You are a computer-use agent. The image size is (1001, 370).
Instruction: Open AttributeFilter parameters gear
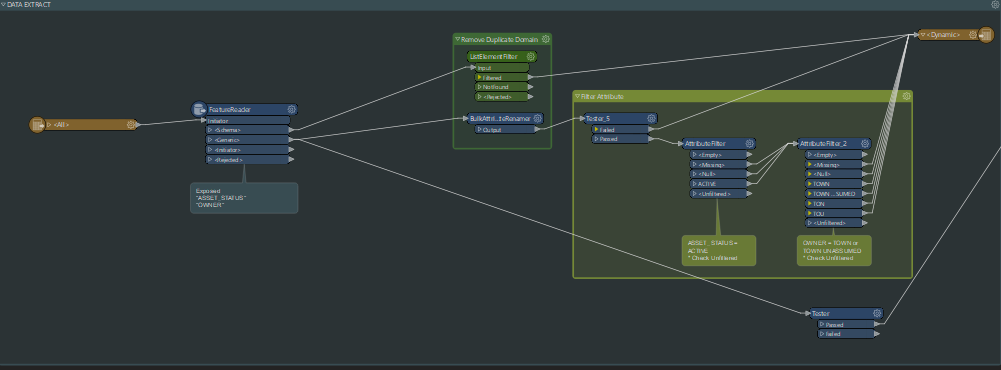(749, 144)
